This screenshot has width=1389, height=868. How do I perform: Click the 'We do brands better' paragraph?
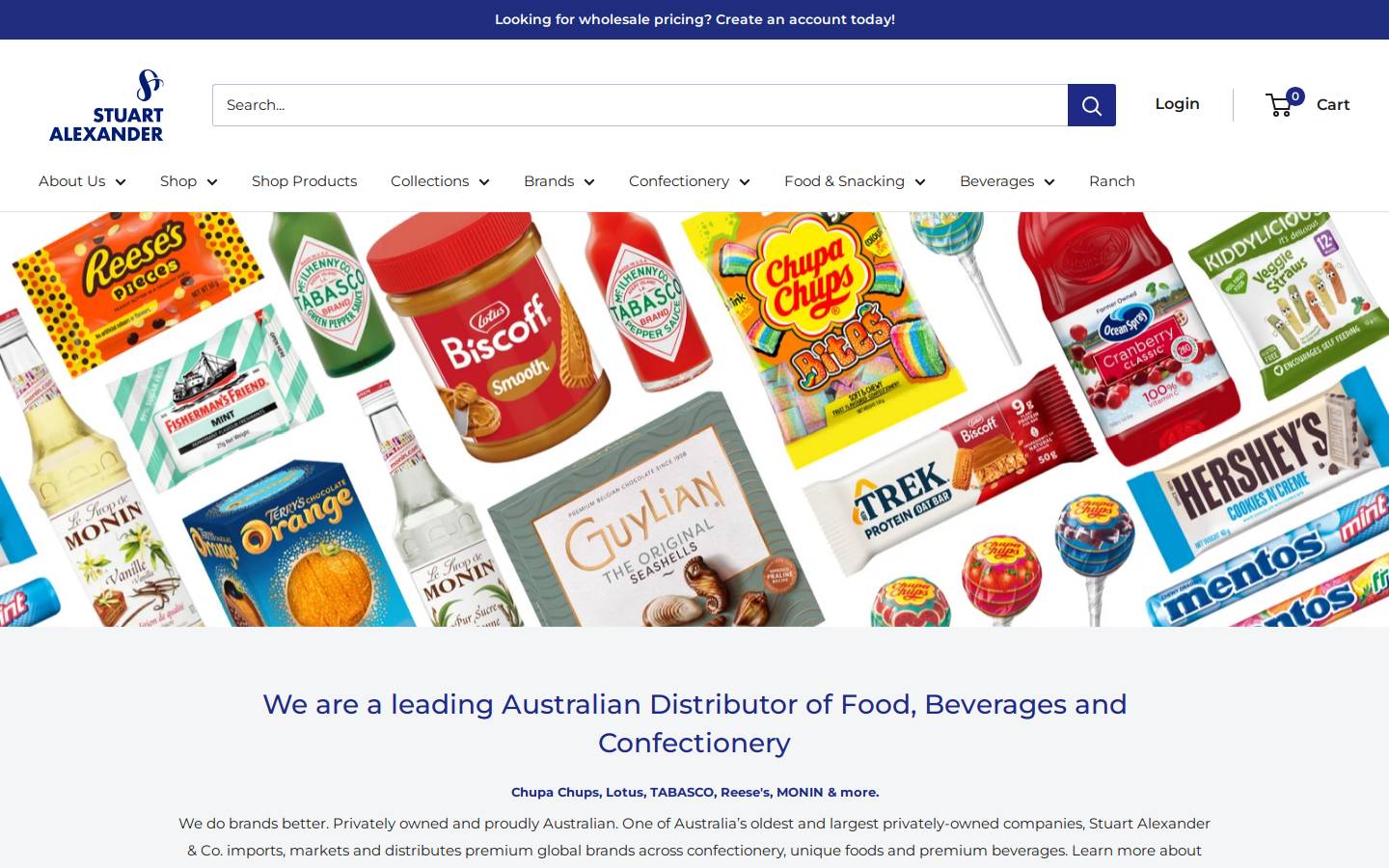pos(694,837)
